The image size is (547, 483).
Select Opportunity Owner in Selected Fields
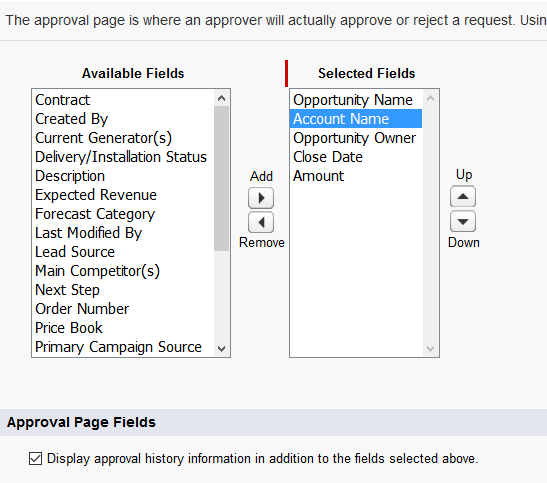click(x=356, y=138)
